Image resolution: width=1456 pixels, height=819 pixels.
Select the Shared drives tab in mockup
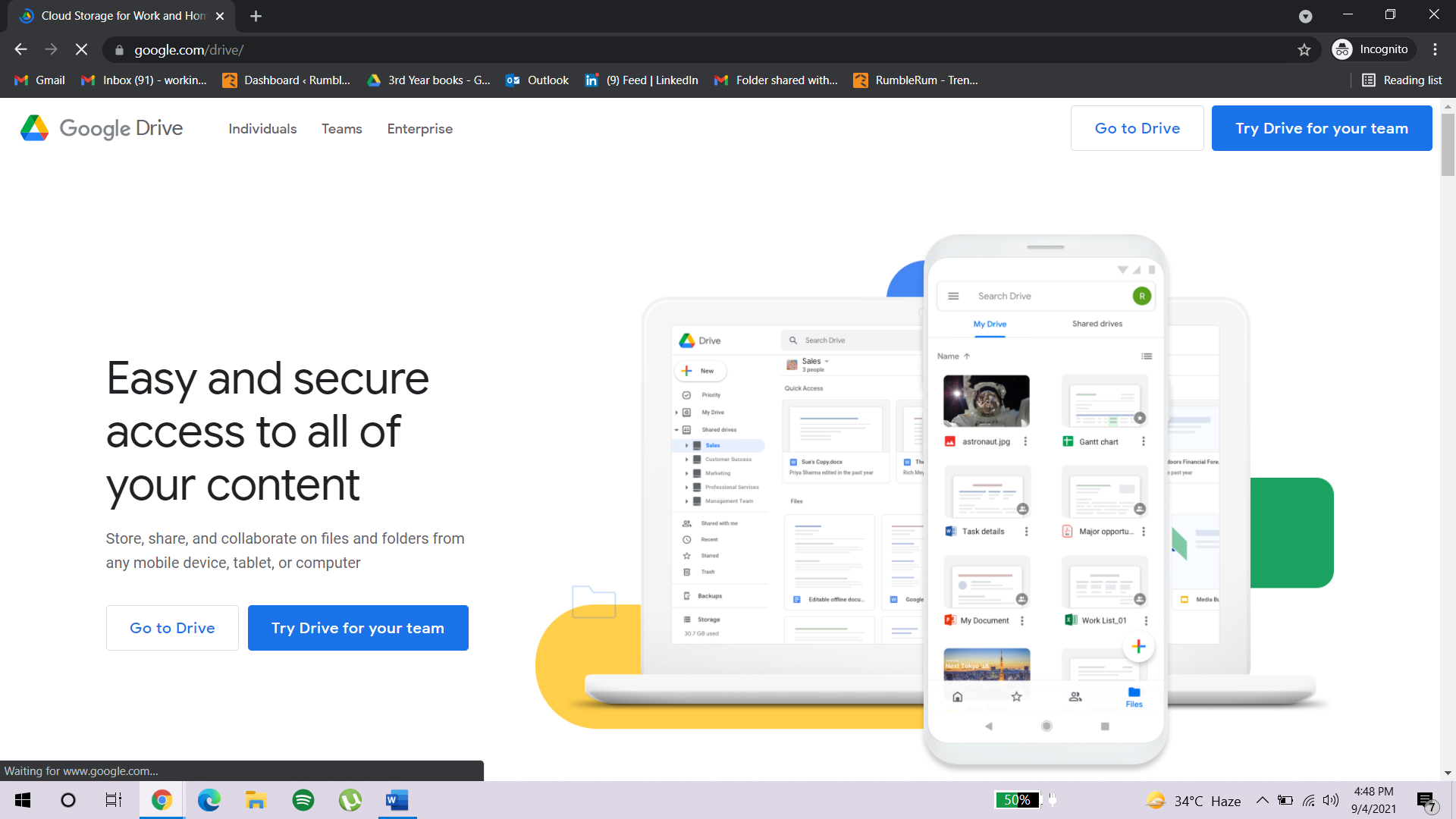point(1097,324)
